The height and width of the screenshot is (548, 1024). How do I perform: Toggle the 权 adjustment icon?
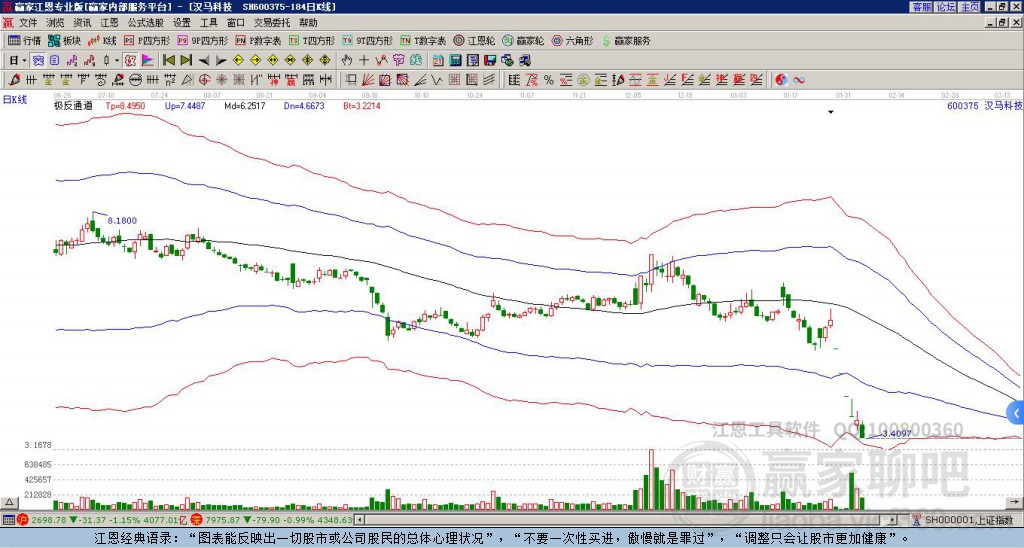[130, 61]
